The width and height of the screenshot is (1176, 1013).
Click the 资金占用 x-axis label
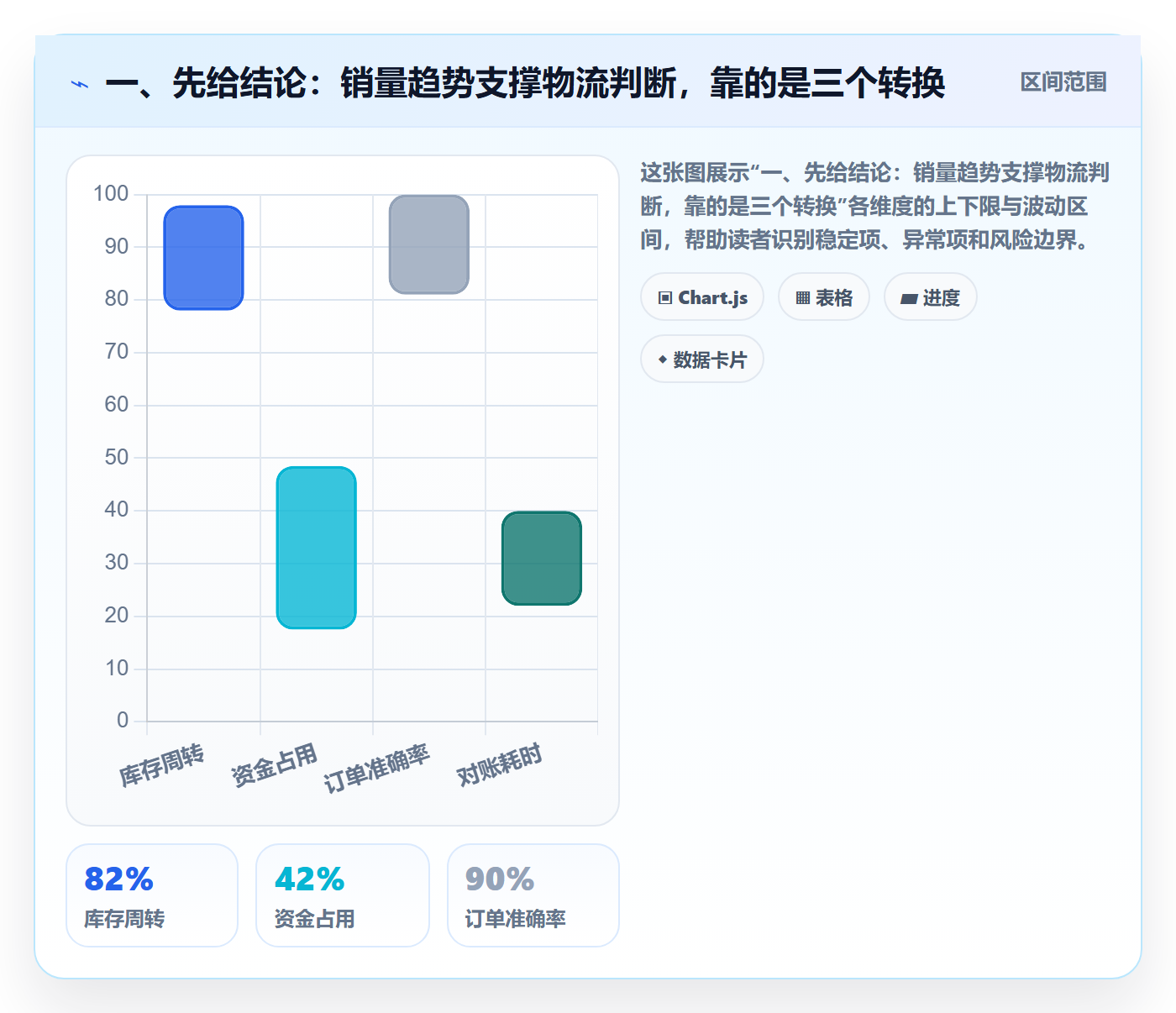click(x=275, y=765)
